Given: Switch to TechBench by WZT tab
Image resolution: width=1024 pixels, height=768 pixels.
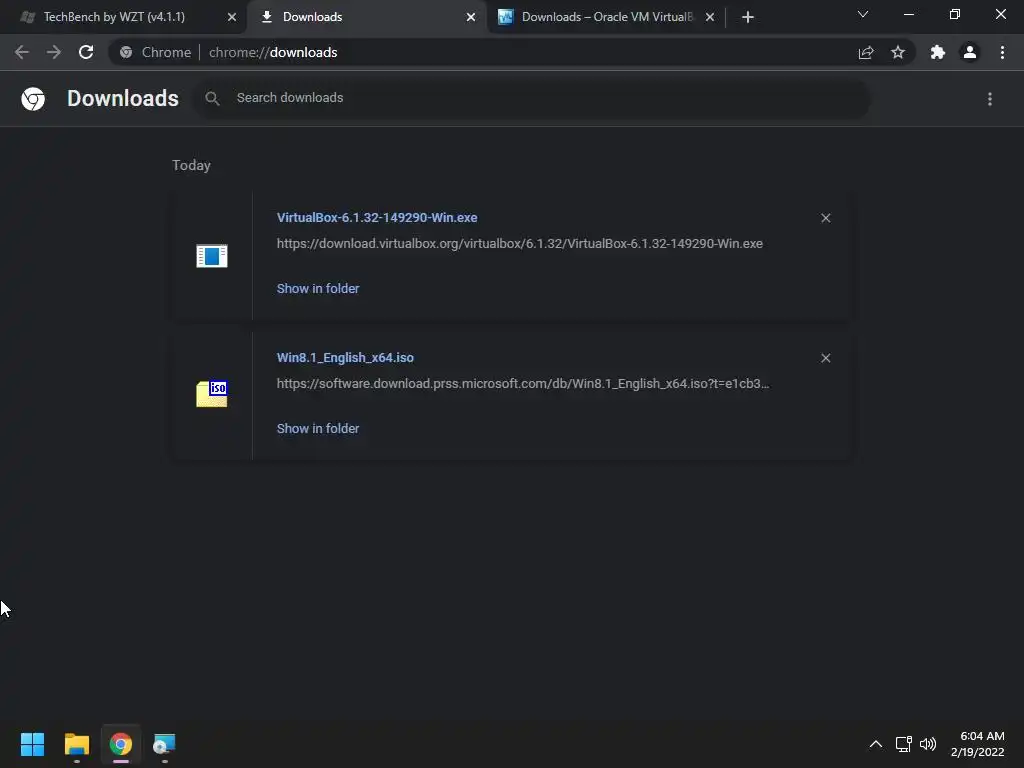Looking at the screenshot, I should tap(114, 17).
